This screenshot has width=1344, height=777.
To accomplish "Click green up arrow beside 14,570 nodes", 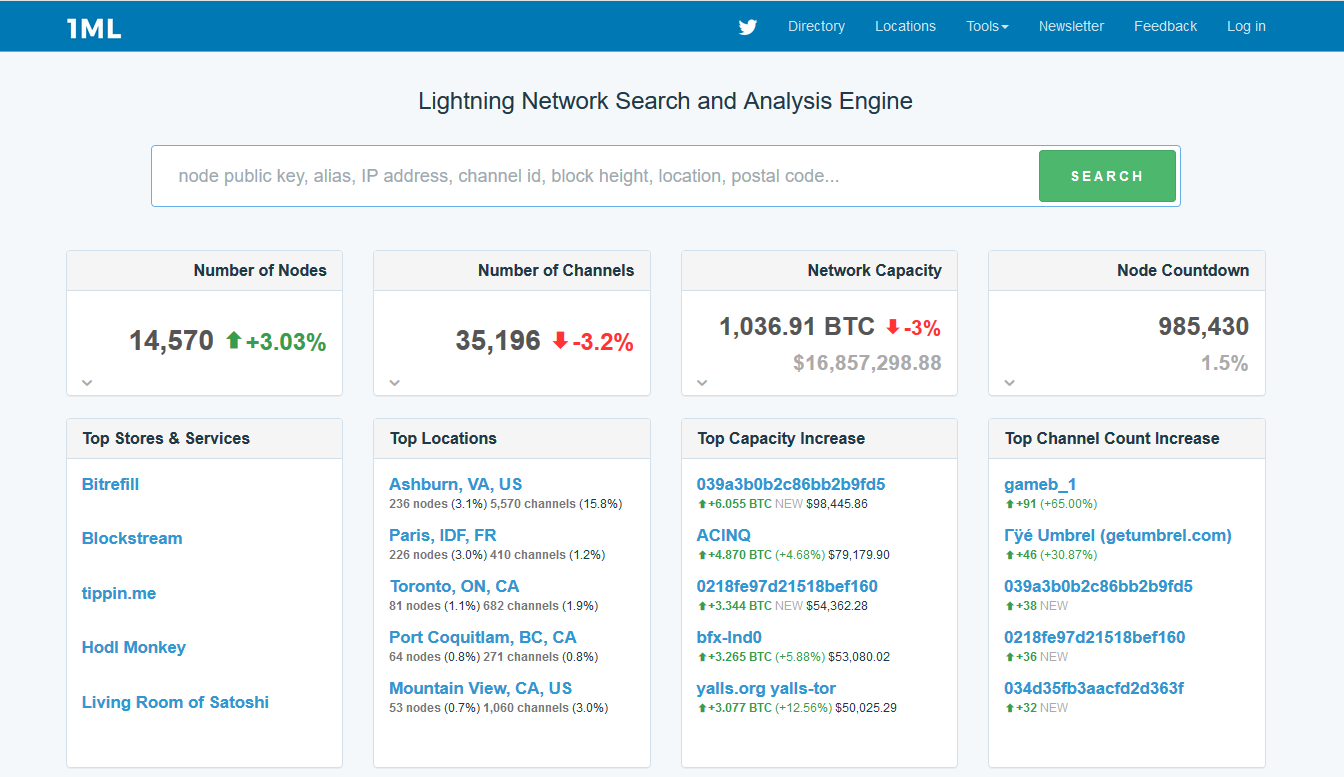I will 234,340.
